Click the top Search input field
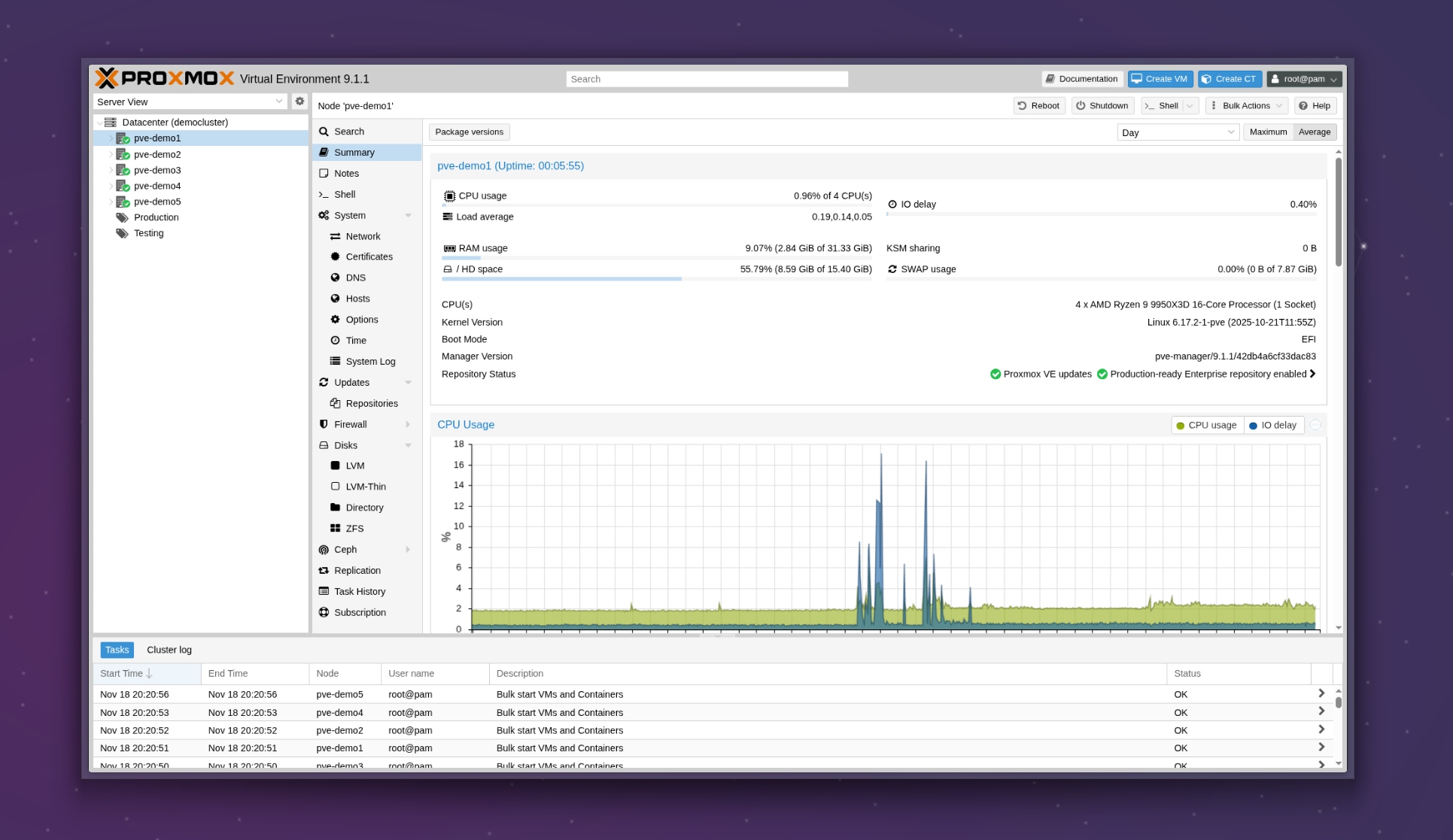This screenshot has width=1453, height=840. (707, 79)
